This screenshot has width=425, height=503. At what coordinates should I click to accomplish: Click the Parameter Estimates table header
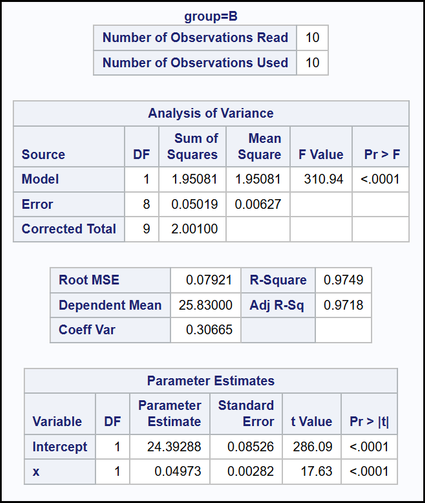pos(211,381)
